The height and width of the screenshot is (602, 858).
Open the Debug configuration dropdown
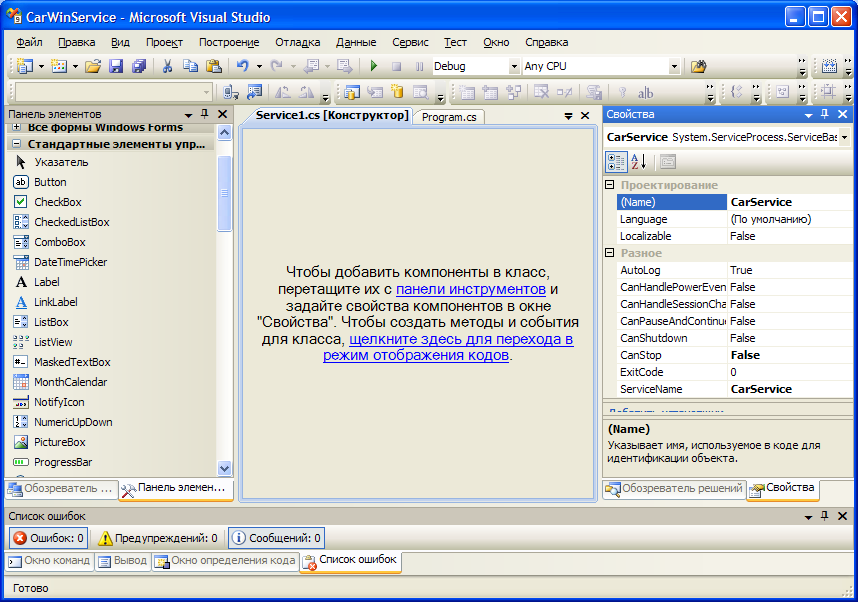[x=514, y=66]
